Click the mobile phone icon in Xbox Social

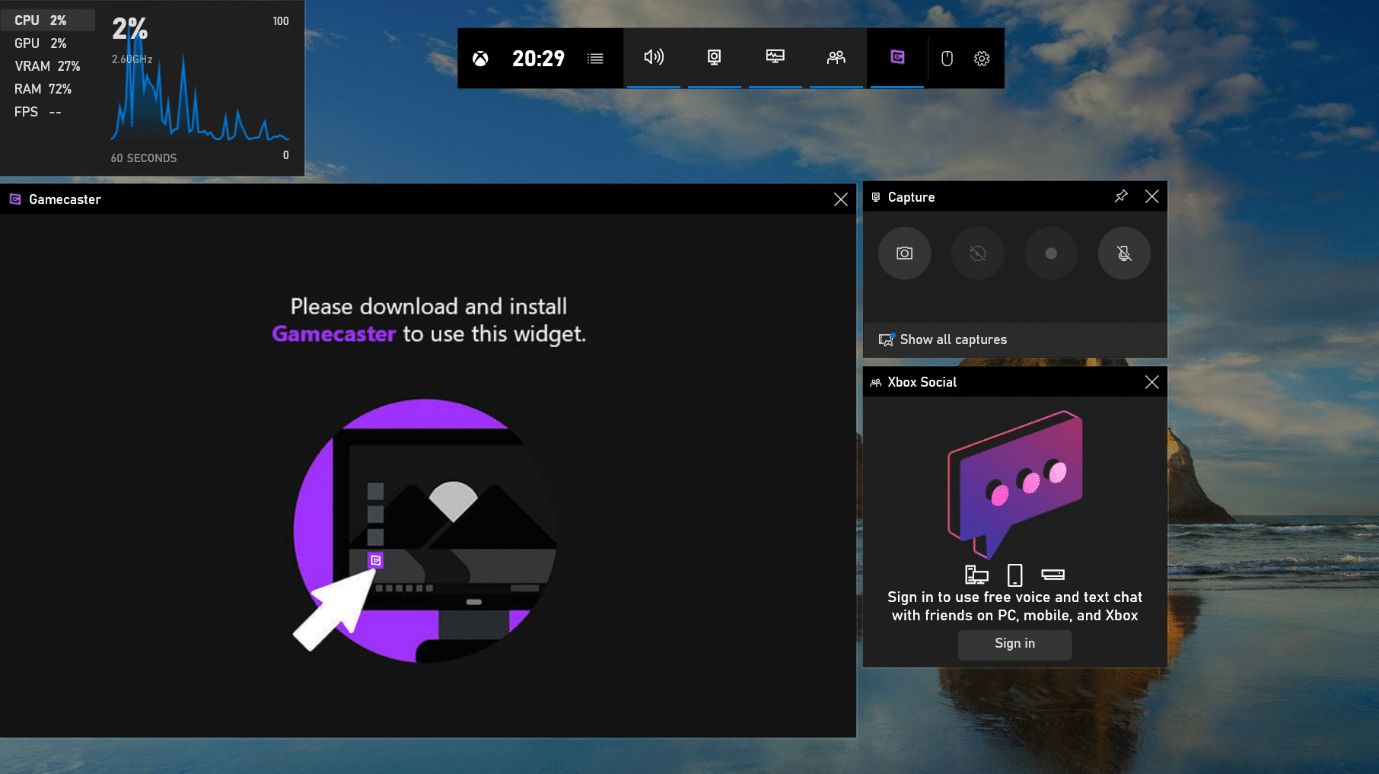[1015, 575]
